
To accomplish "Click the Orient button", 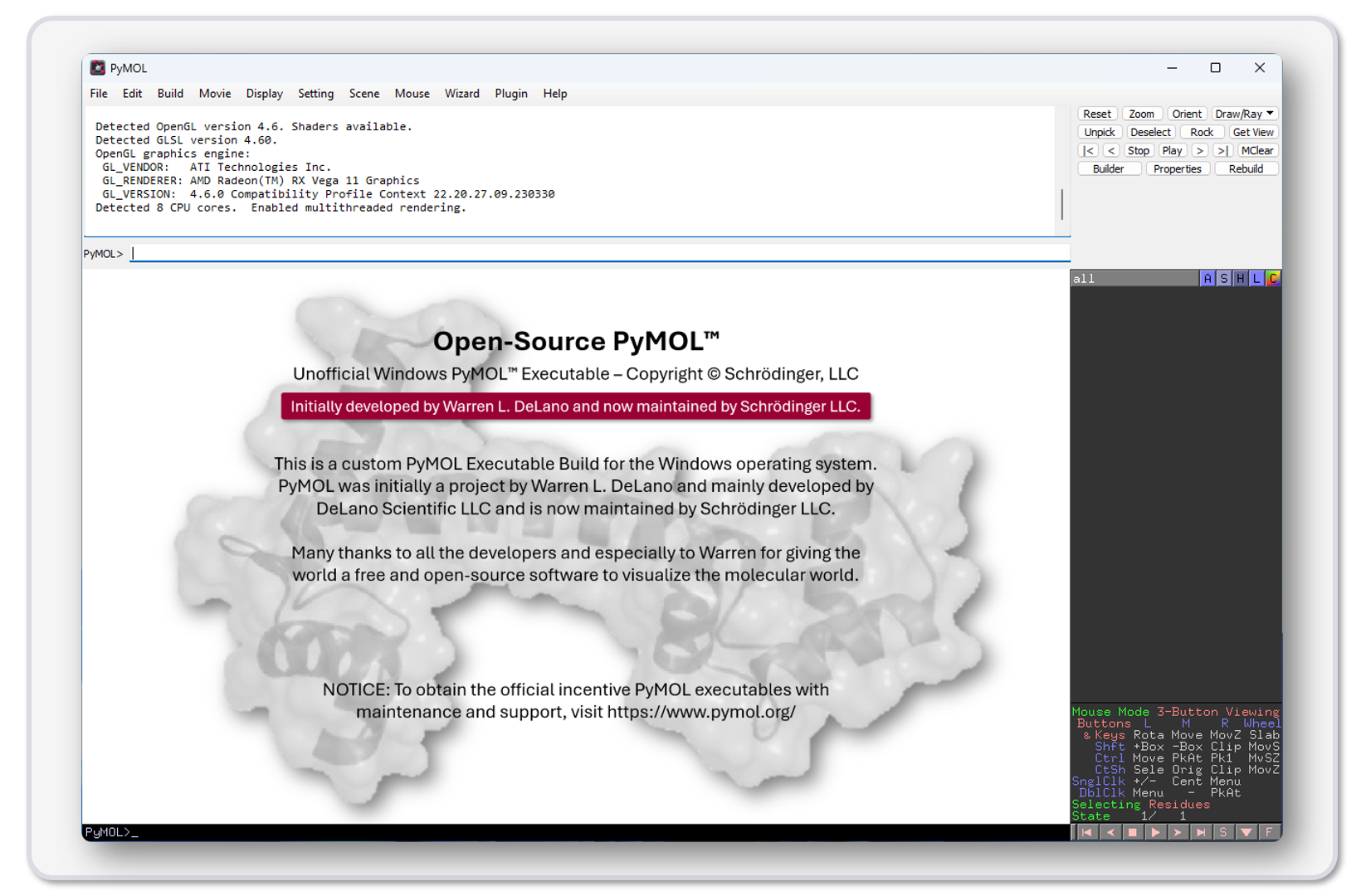I will tap(1187, 114).
